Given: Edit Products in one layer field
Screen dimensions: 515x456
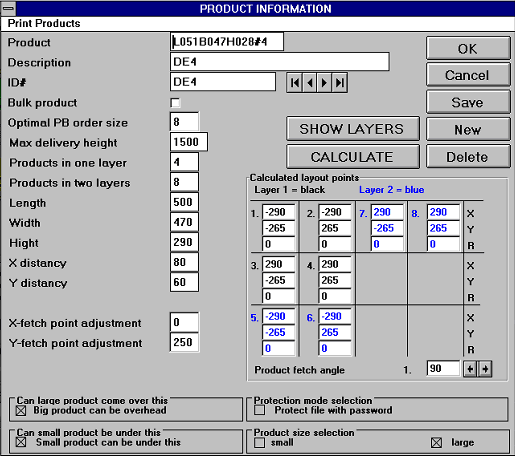Looking at the screenshot, I should [x=184, y=162].
